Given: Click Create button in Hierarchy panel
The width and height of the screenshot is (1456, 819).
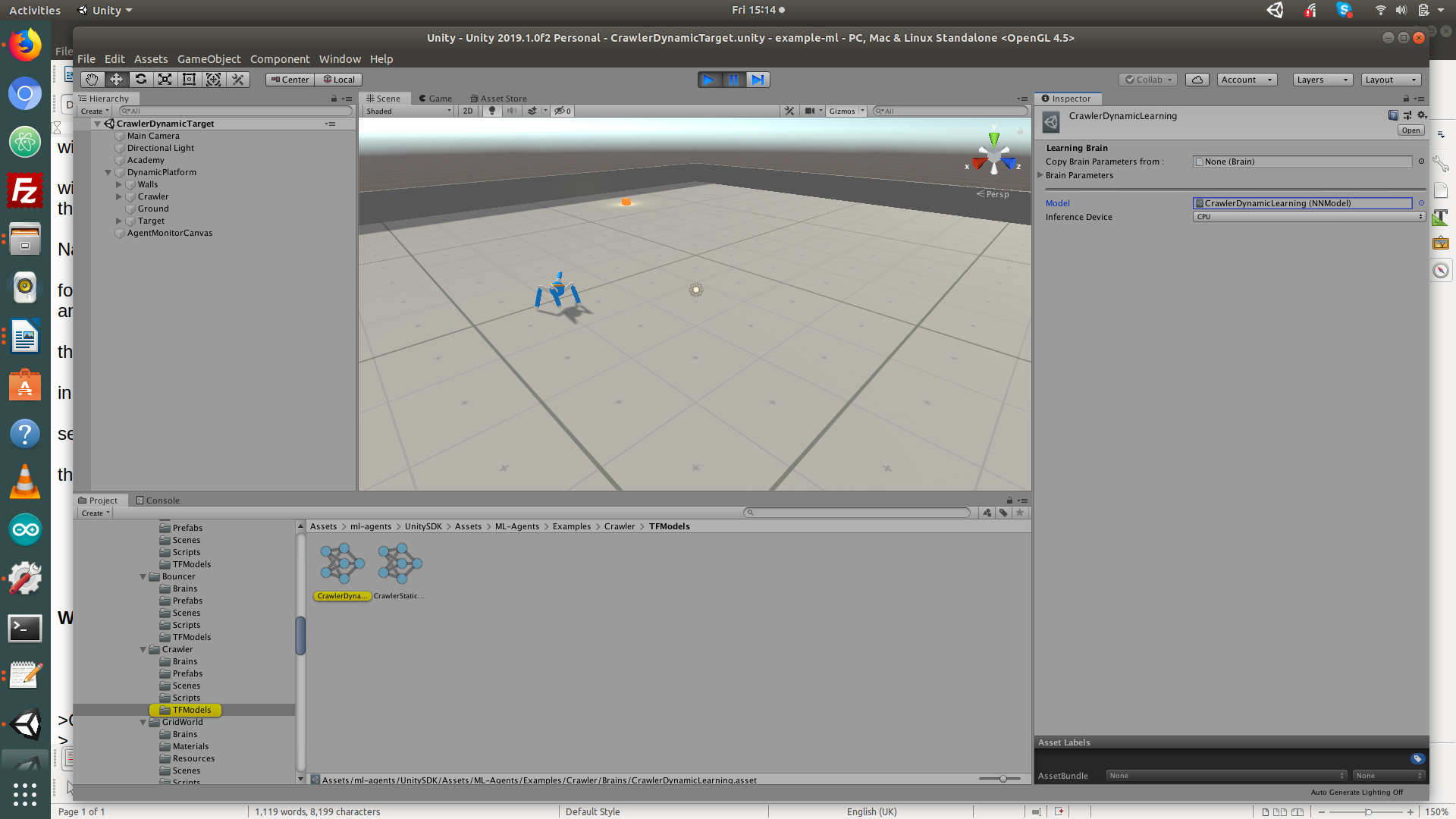Looking at the screenshot, I should point(95,111).
